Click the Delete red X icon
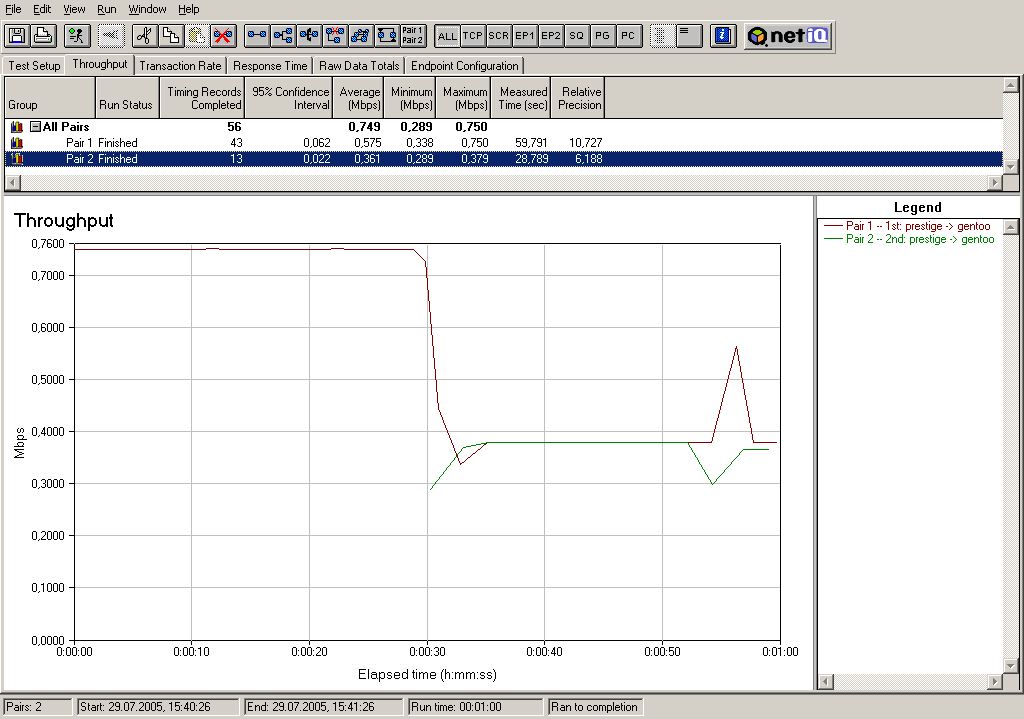Image resolution: width=1024 pixels, height=719 pixels. click(223, 35)
